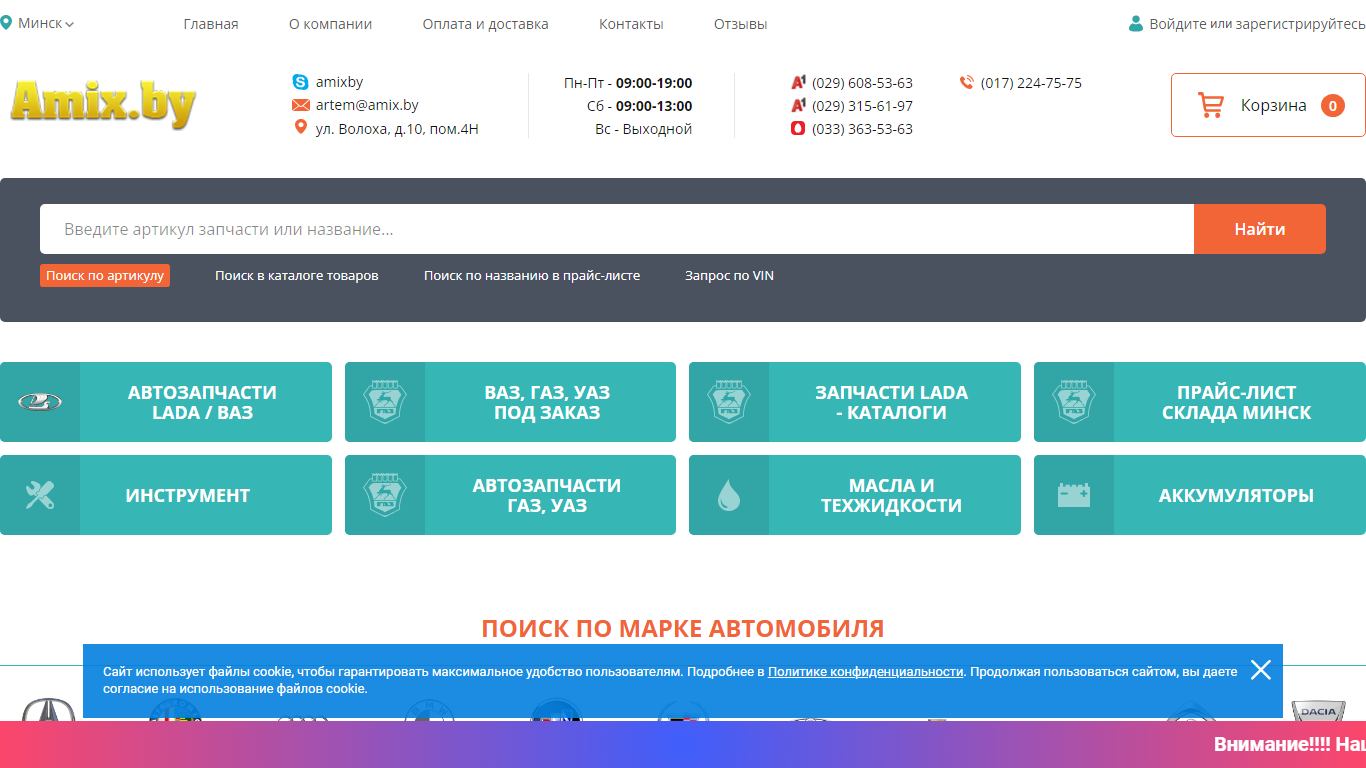
Task: Click GAZ emblem on Автозапчасти ГАЗ, УАЗ tile
Action: 384,495
